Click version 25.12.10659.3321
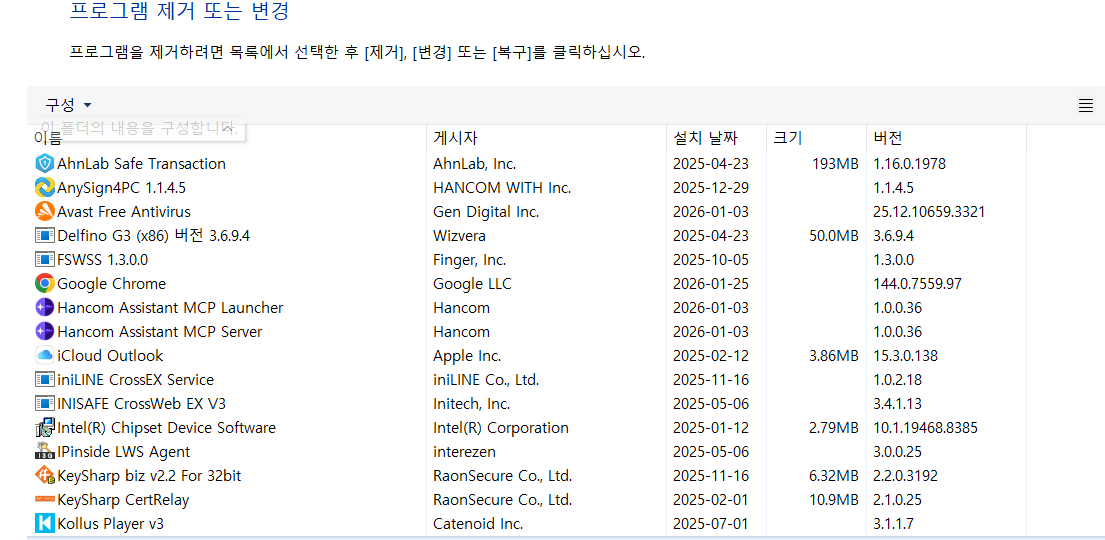The width and height of the screenshot is (1105, 540). pos(929,211)
